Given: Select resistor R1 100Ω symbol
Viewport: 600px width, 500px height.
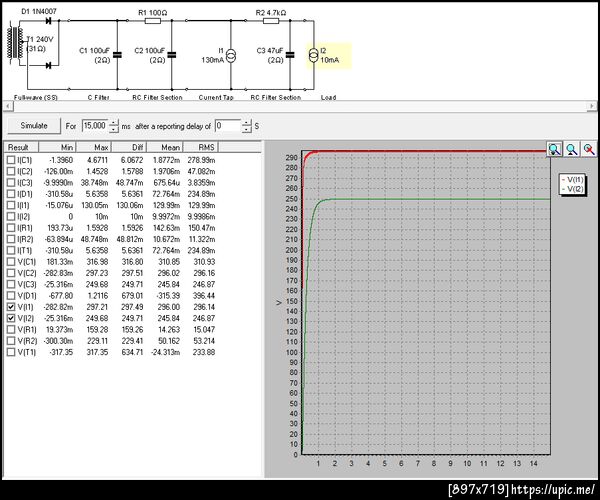Looking at the screenshot, I should (153, 21).
